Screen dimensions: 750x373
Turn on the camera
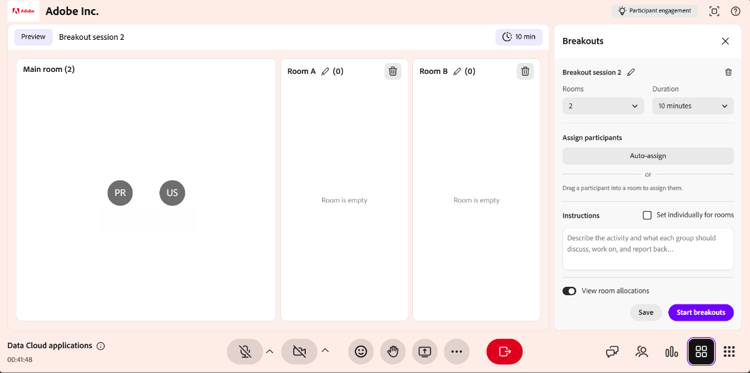coord(299,352)
